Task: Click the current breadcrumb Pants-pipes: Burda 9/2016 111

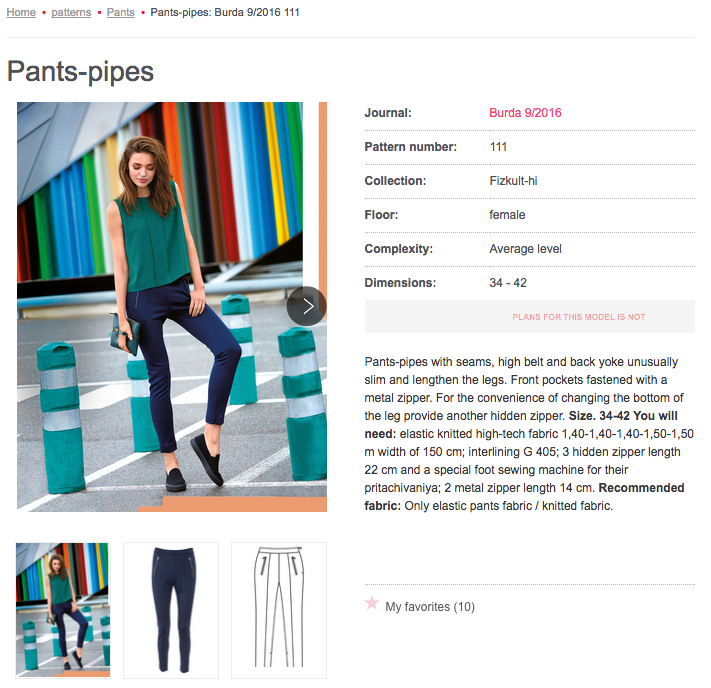Action: [225, 12]
